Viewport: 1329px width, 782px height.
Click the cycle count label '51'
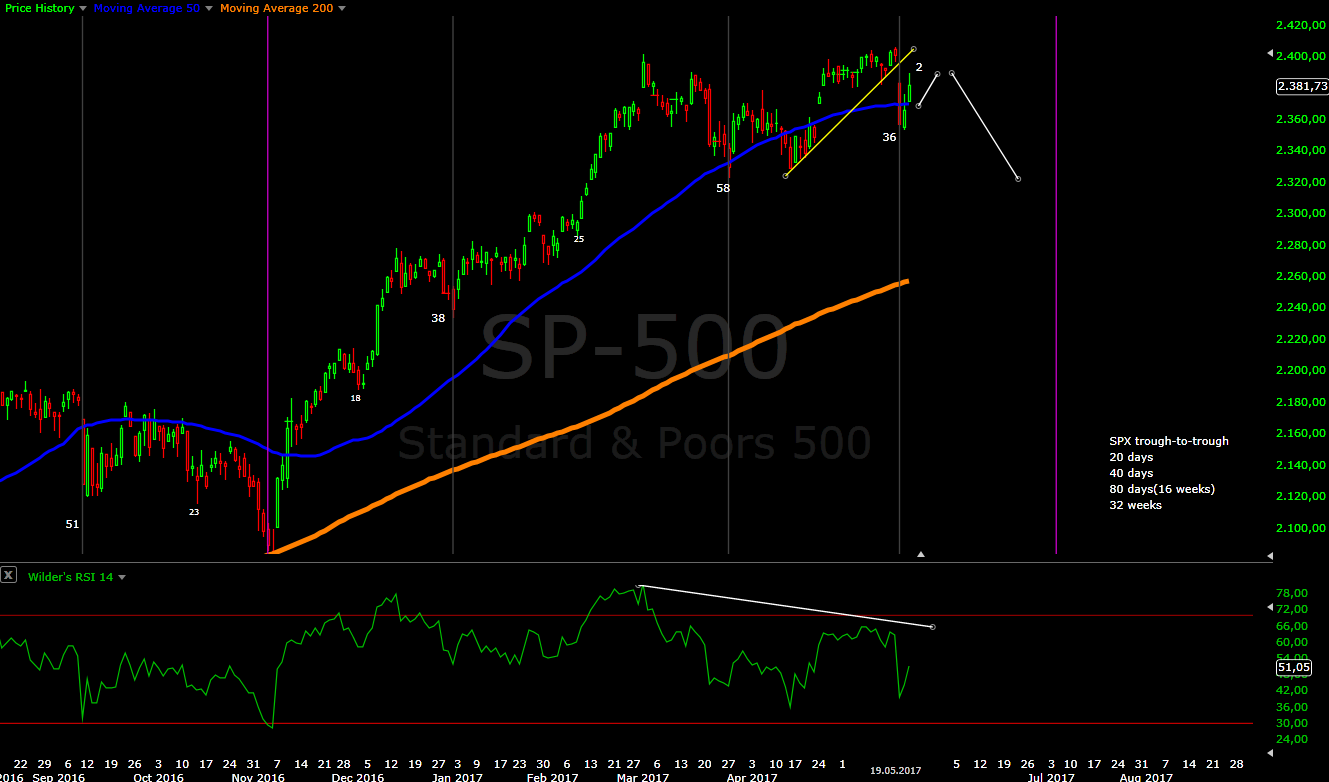72,524
